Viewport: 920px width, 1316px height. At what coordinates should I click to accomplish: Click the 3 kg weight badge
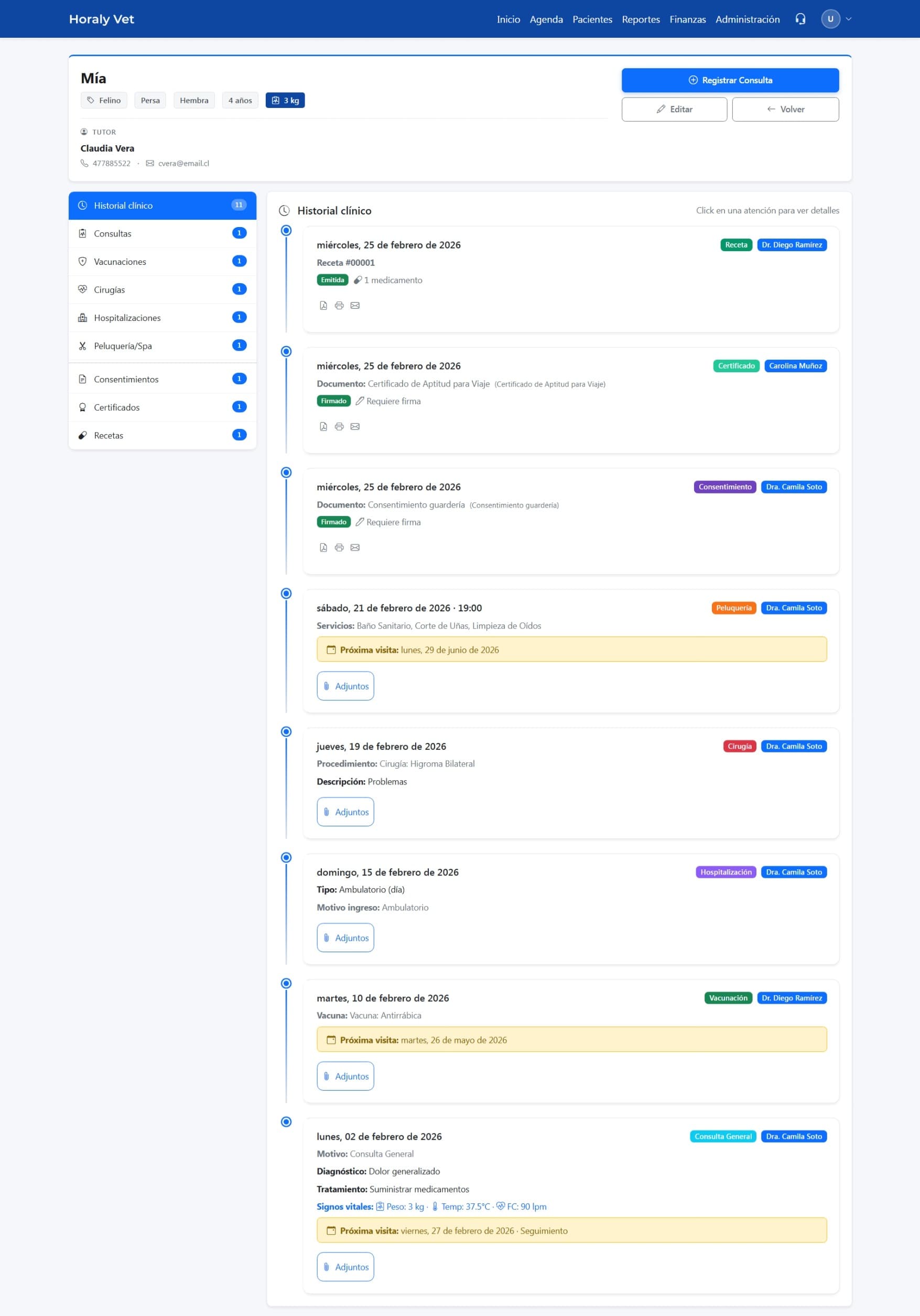coord(285,100)
